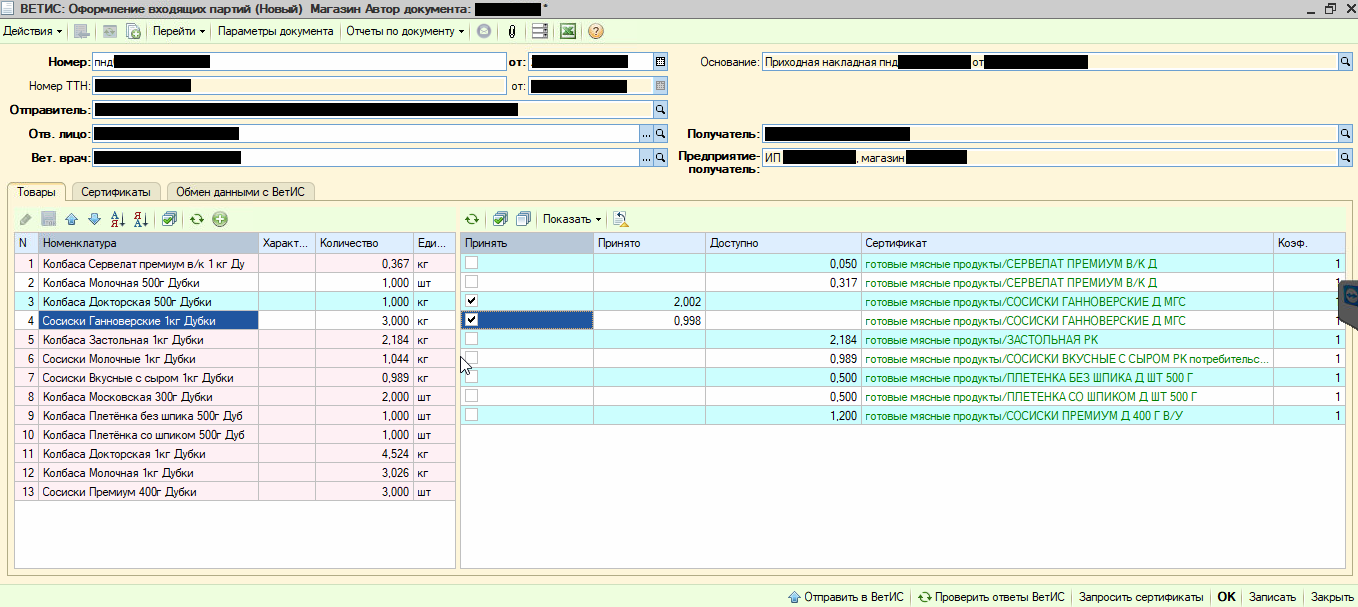This screenshot has height=607, width=1358.
Task: Switch to the Сертификаты tab
Action: (x=116, y=191)
